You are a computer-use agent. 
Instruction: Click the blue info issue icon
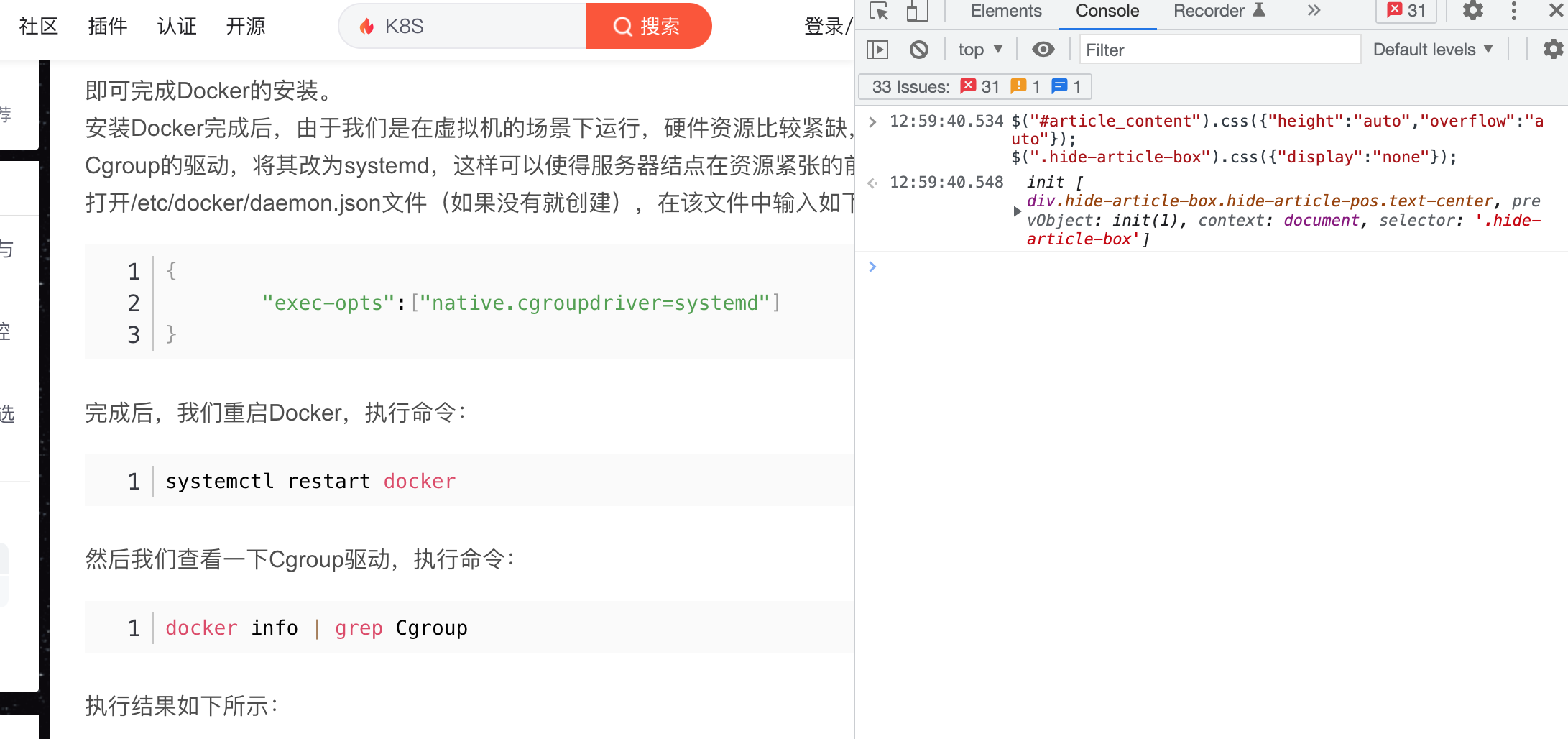click(1059, 86)
